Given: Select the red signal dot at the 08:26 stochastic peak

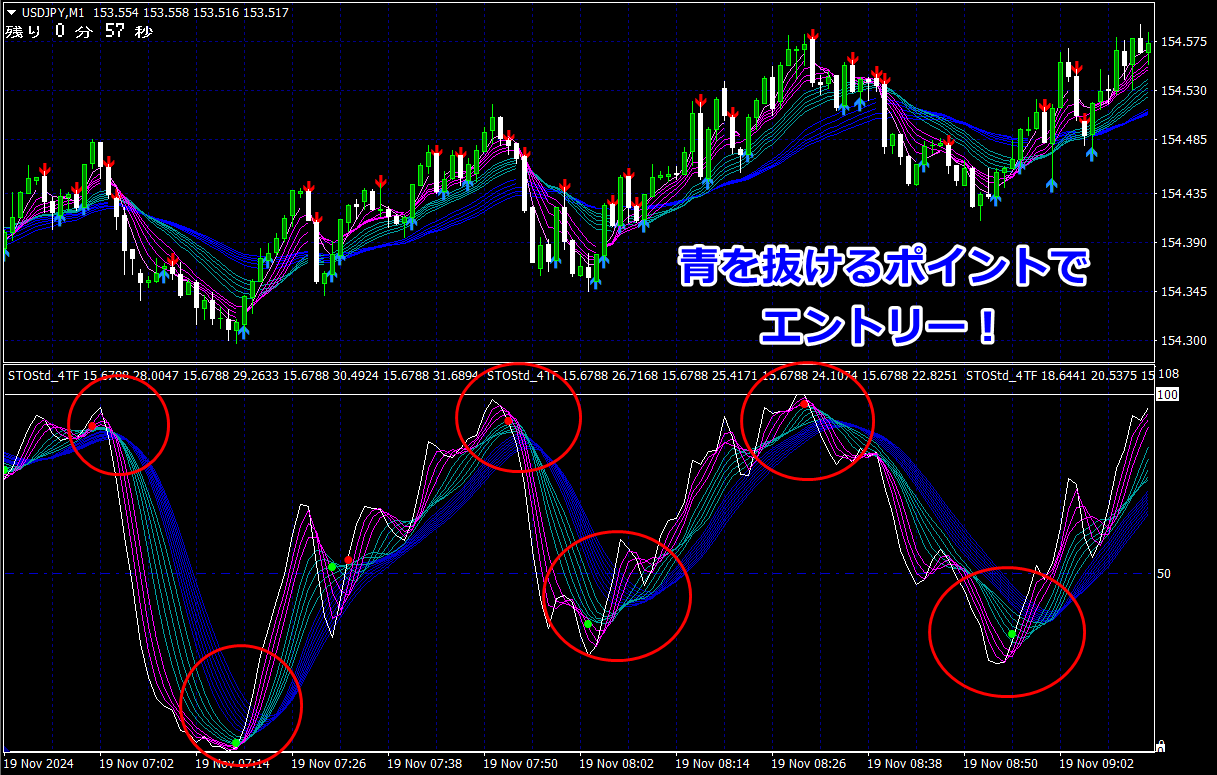Looking at the screenshot, I should (805, 402).
